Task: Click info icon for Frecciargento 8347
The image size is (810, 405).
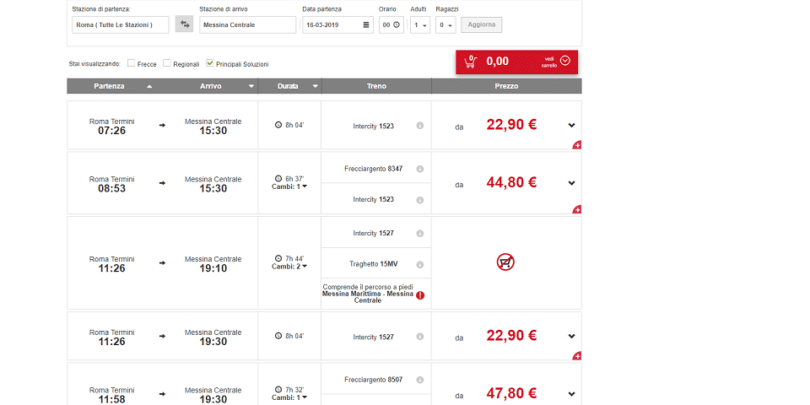Action: click(x=420, y=169)
